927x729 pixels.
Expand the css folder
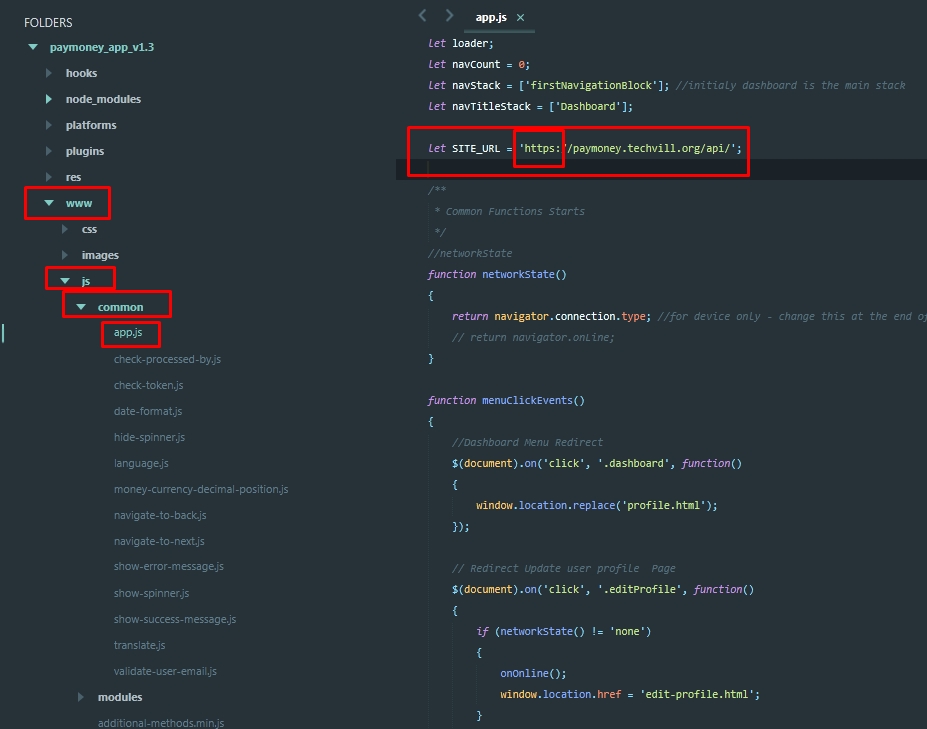pos(65,229)
